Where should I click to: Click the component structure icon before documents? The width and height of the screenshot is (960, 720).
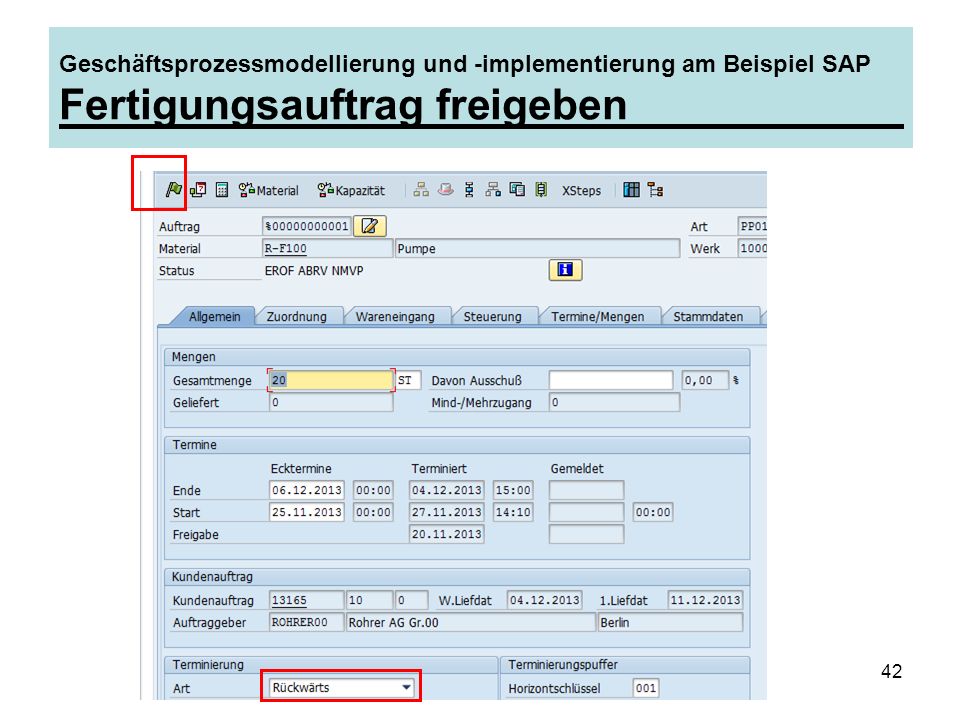pos(493,190)
